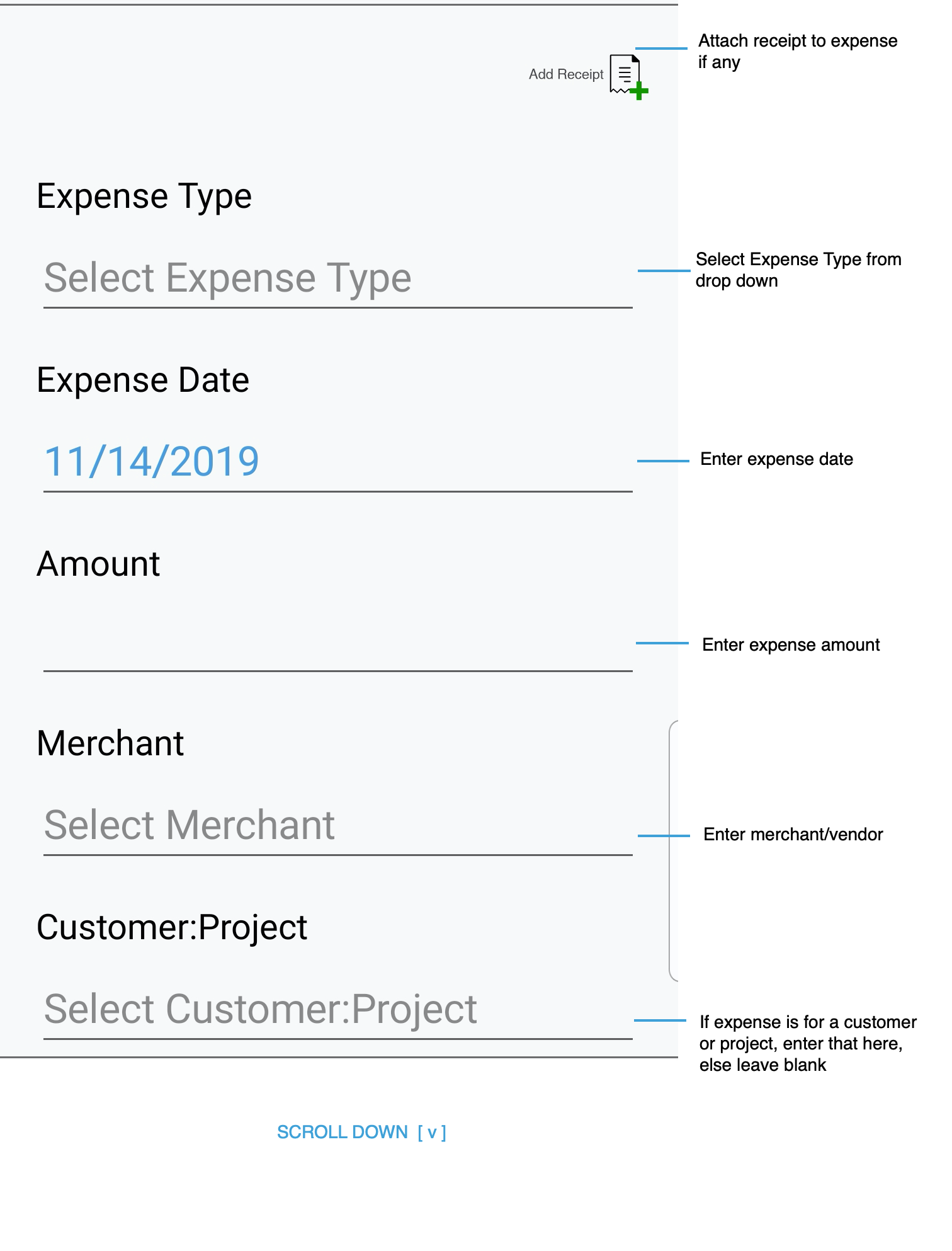Click the Expense Type heading label
Viewport: 952px width, 1251px height.
(x=144, y=196)
